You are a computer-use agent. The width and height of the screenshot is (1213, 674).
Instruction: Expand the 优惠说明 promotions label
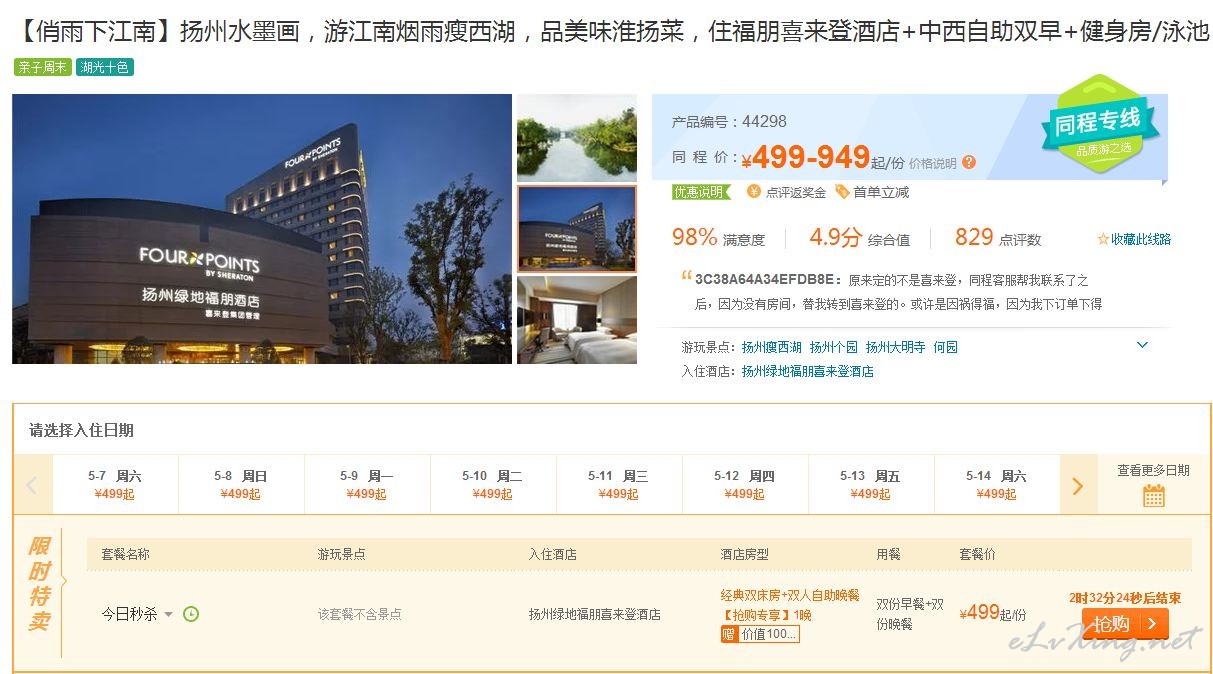[x=701, y=192]
